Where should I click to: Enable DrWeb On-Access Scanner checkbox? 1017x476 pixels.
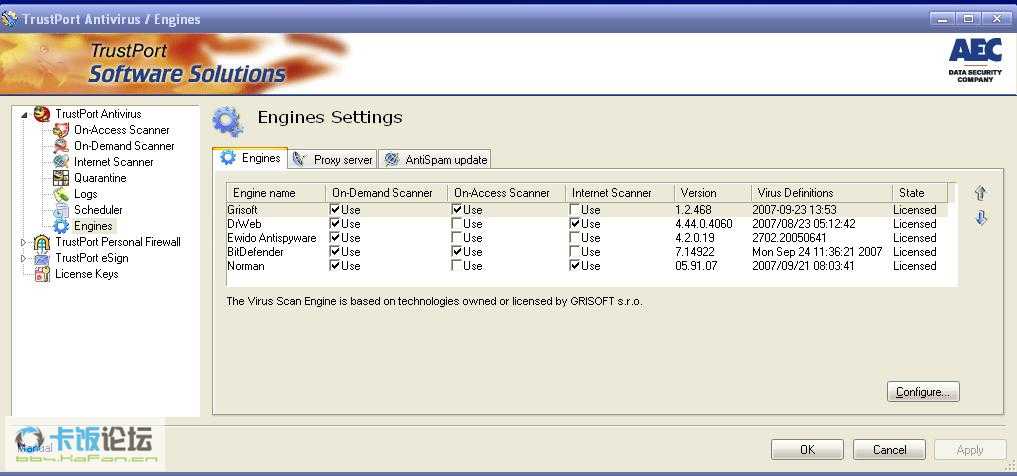(457, 224)
